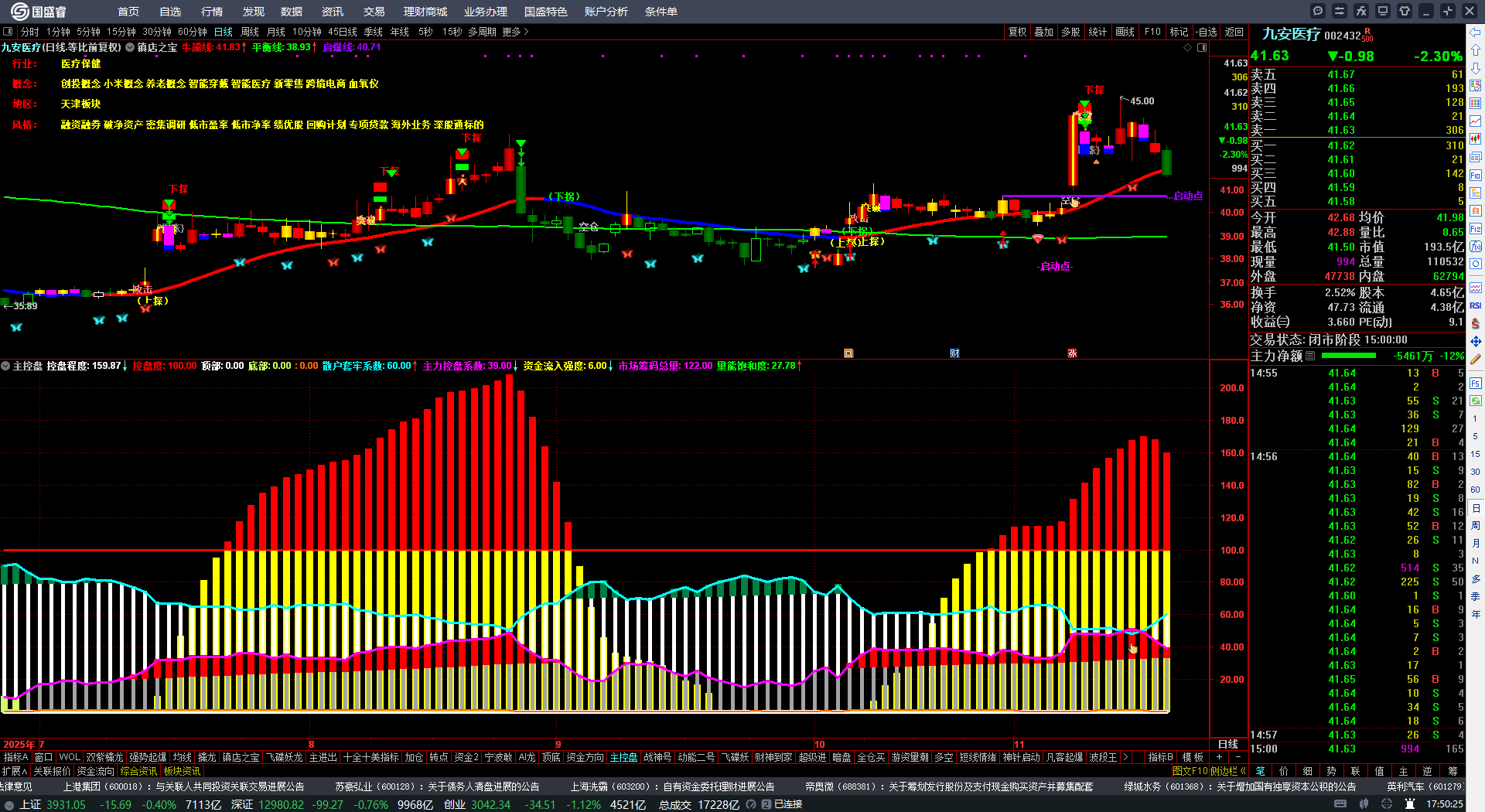
Task: Open the 复权 adjustment dropdown
Action: point(1018,32)
